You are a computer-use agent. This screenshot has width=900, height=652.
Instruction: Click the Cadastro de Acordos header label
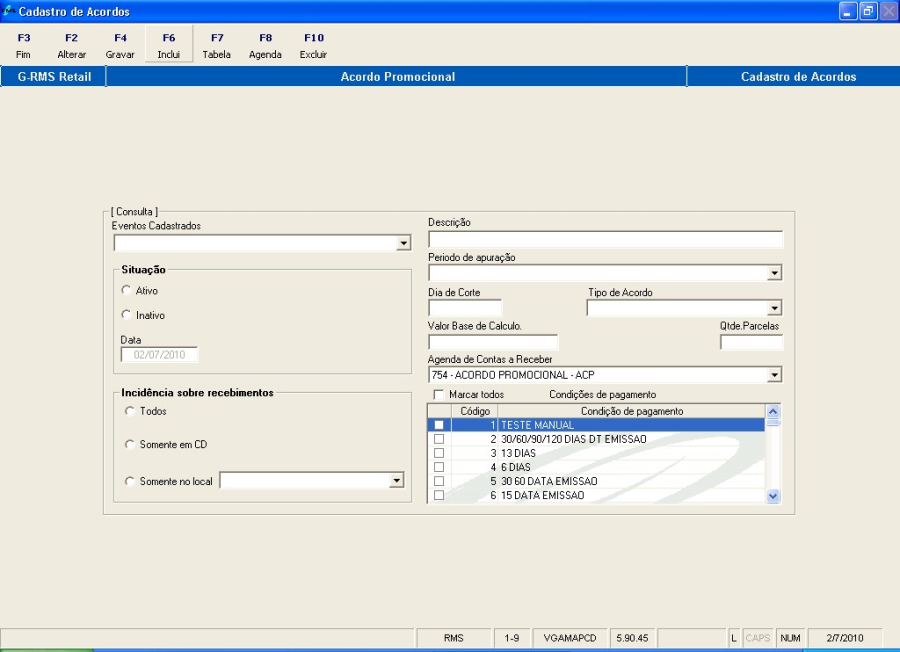(x=798, y=76)
